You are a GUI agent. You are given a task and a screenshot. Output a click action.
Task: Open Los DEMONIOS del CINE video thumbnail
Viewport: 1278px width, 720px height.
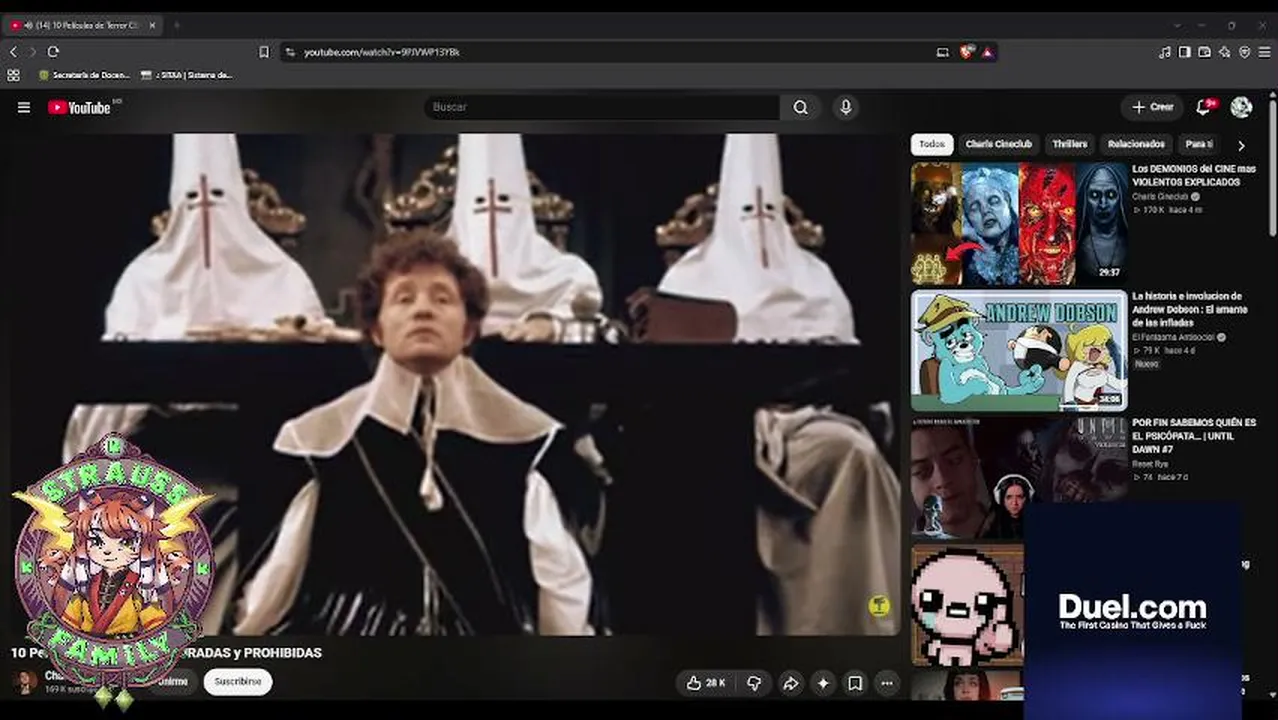[1019, 223]
